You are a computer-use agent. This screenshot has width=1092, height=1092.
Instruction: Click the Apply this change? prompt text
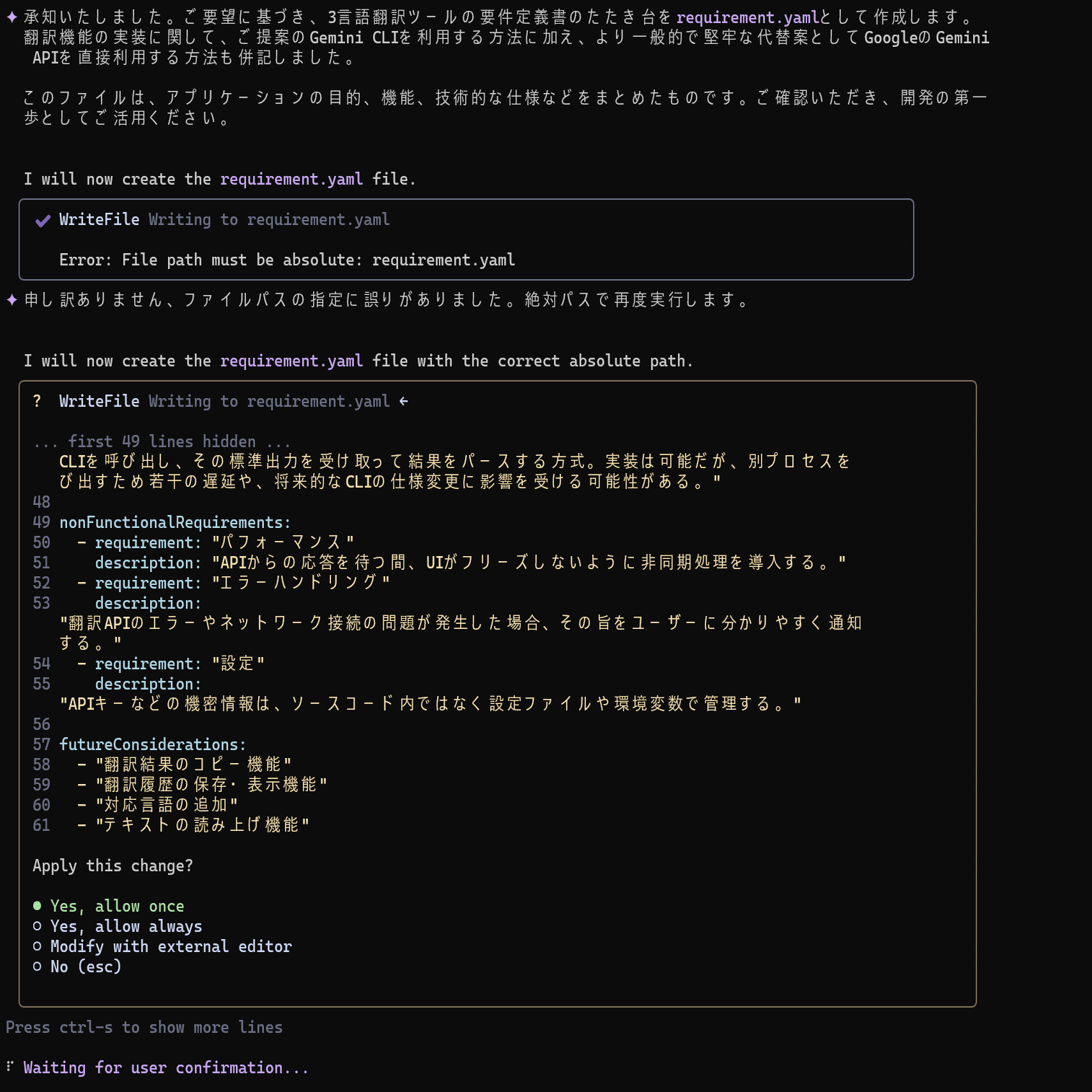coord(113,866)
